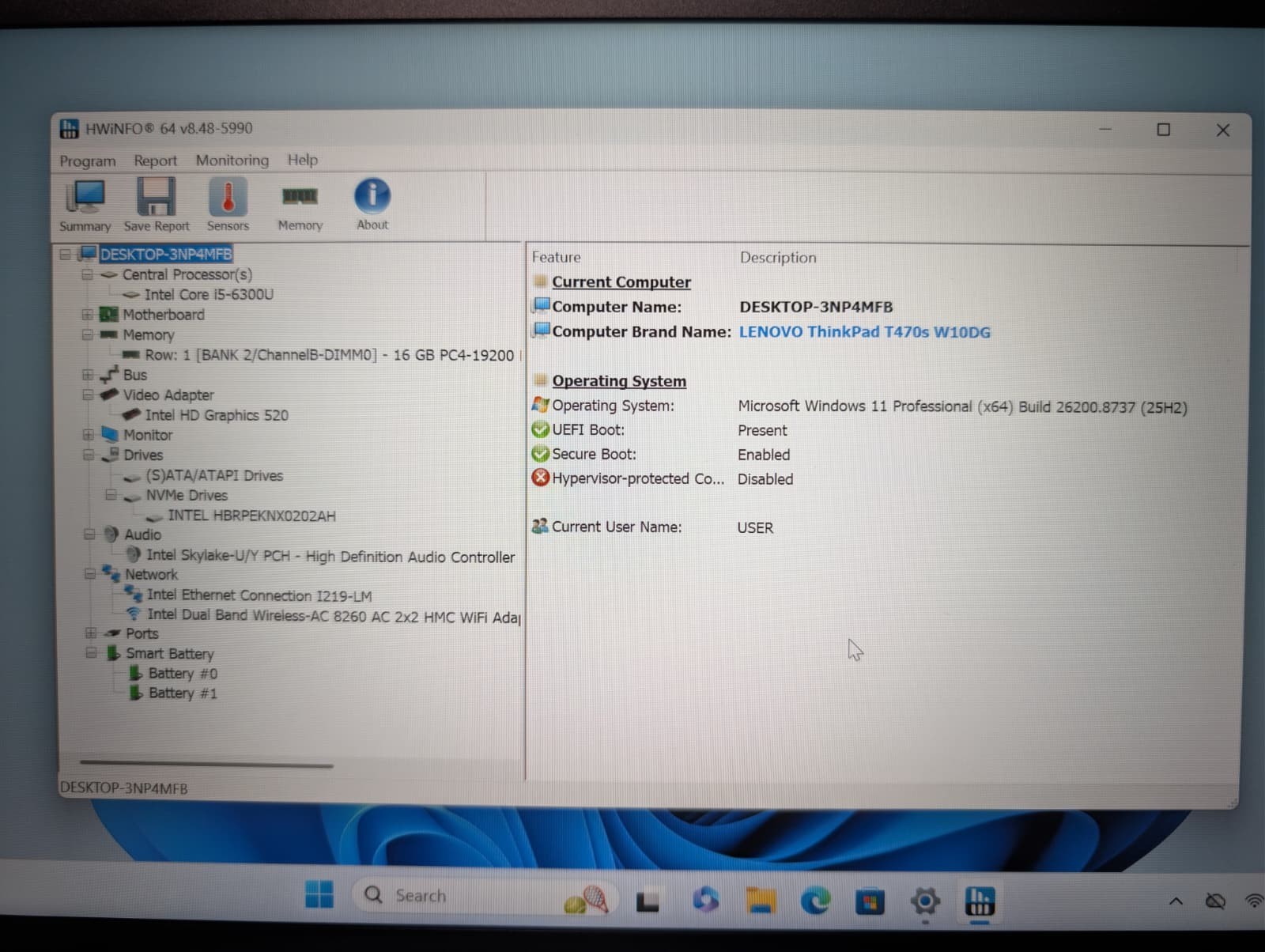Select the (S)ATA/ATAPI Drives entry
Image resolution: width=1265 pixels, height=952 pixels.
point(214,475)
